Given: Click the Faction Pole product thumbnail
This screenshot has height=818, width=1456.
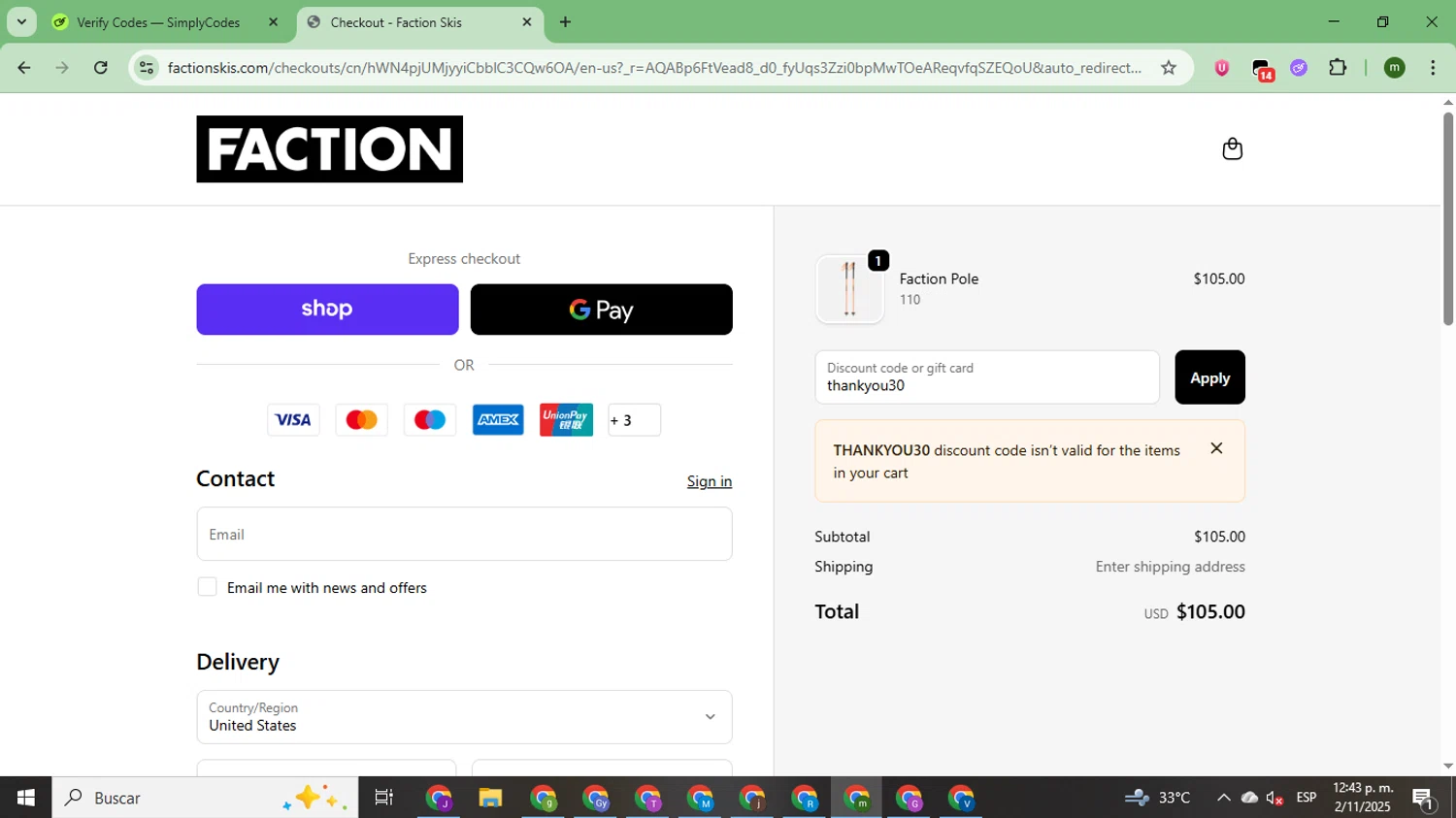Looking at the screenshot, I should point(850,289).
